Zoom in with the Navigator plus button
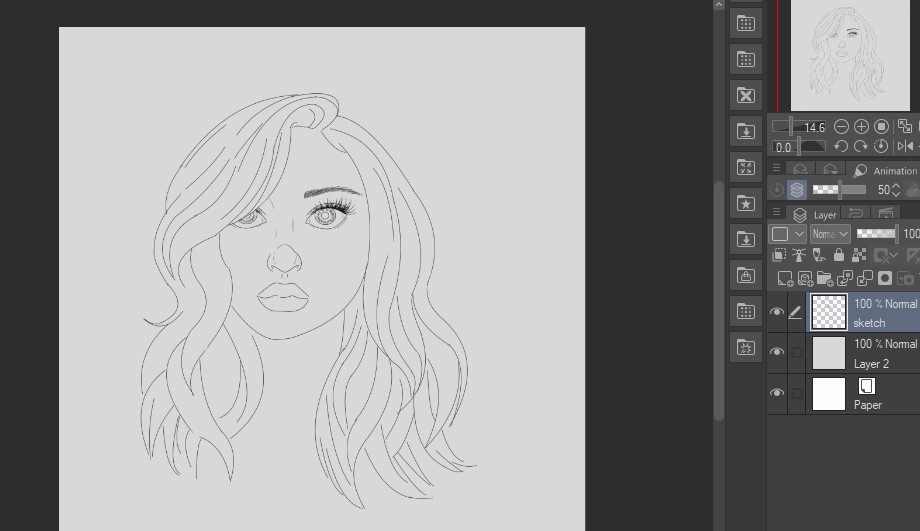Image resolution: width=920 pixels, height=531 pixels. pyautogui.click(x=861, y=127)
